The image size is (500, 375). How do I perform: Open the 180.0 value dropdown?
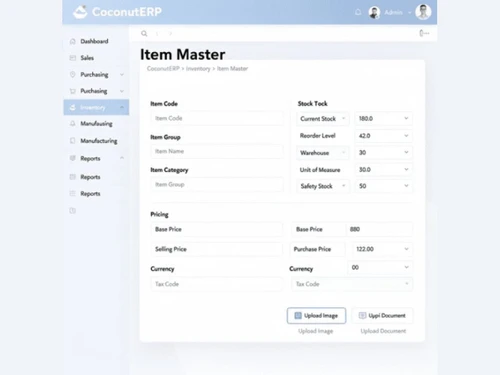(383, 119)
